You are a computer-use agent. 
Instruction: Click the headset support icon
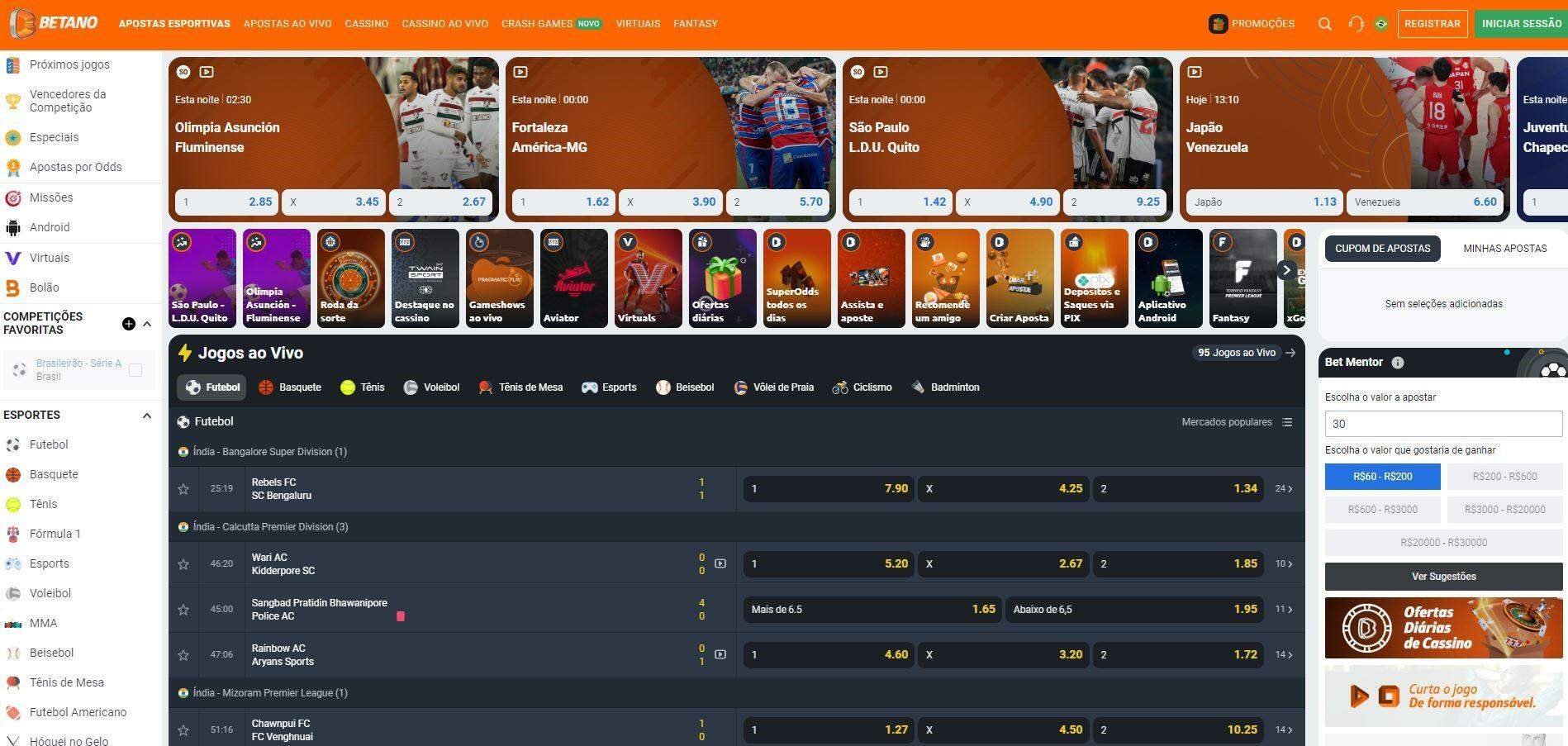pyautogui.click(x=1355, y=24)
